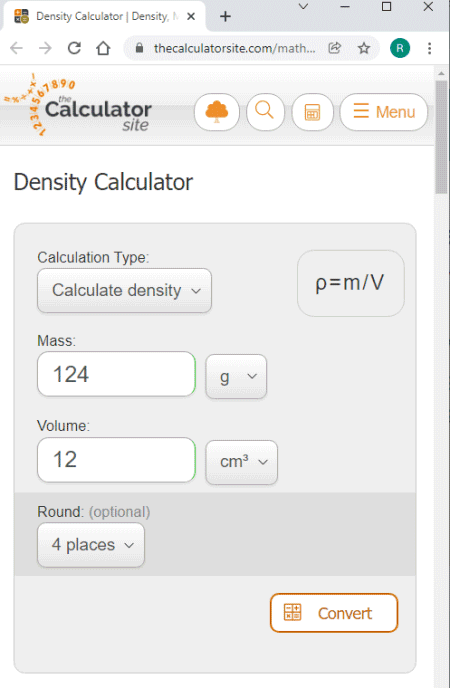Expand the 4 places rounding dropdown
The width and height of the screenshot is (450, 688).
click(x=91, y=545)
